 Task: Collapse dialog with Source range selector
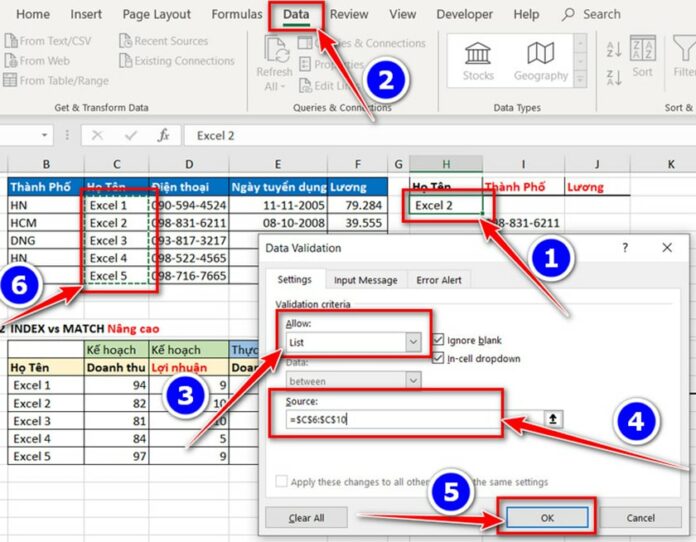coord(553,419)
